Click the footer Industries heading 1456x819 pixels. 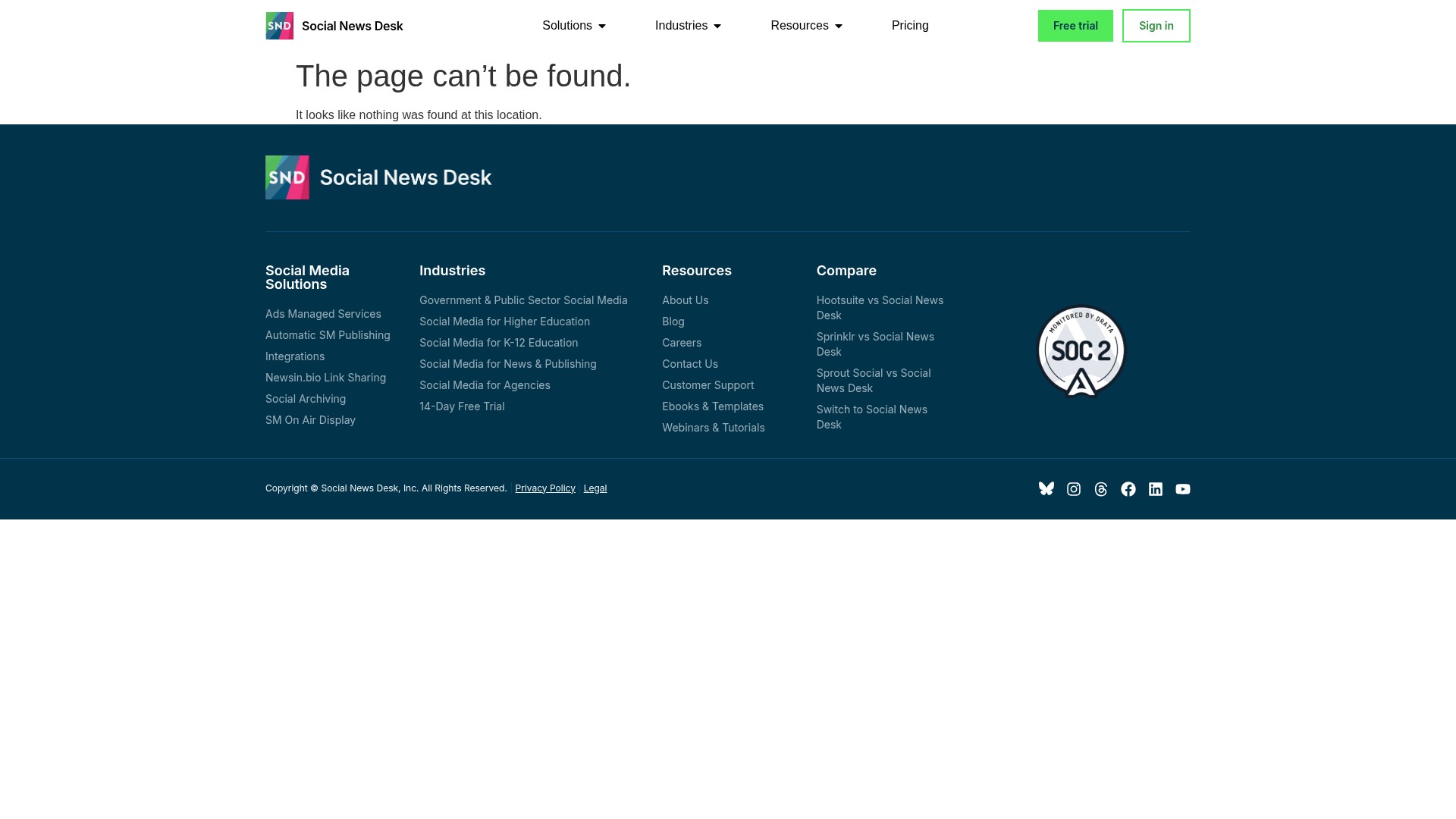tap(452, 271)
